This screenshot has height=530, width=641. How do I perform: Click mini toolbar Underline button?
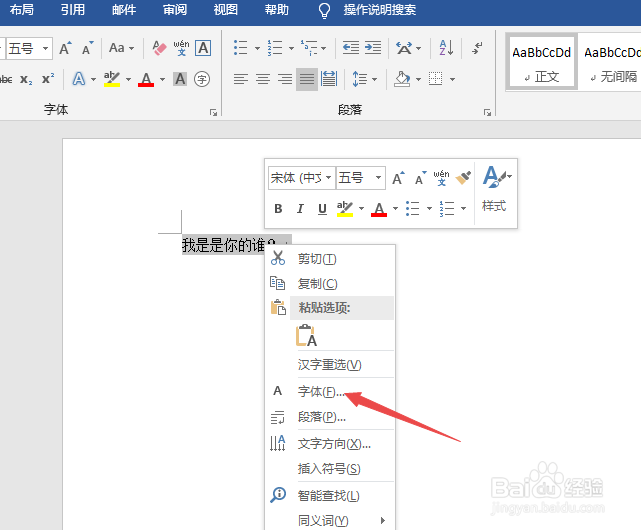(322, 209)
